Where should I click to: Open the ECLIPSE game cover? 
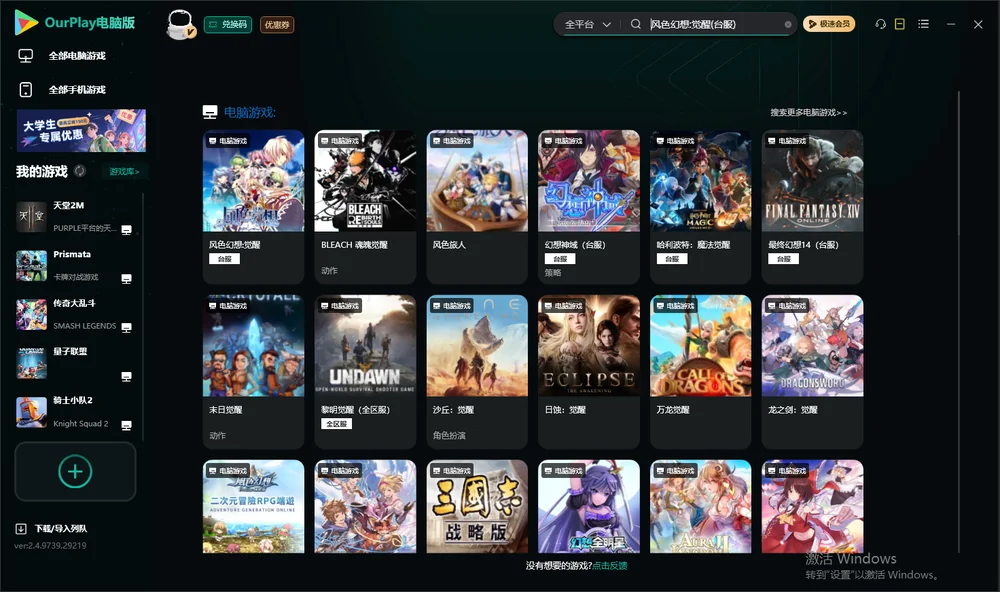tap(589, 346)
